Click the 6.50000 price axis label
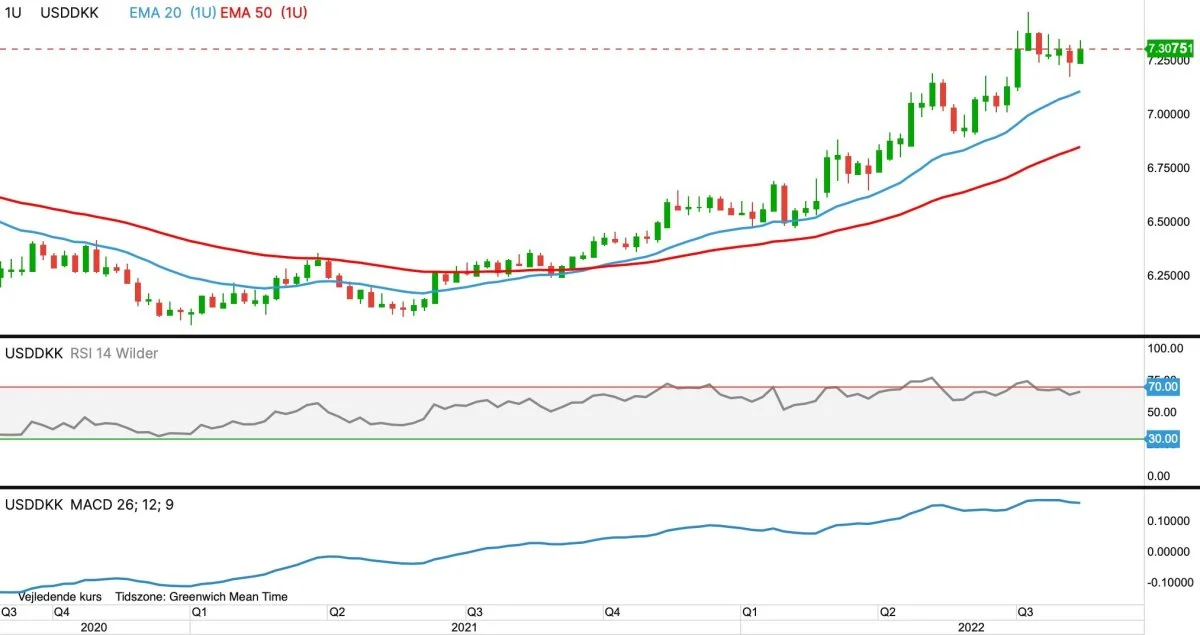This screenshot has width=1200, height=635. point(1168,221)
